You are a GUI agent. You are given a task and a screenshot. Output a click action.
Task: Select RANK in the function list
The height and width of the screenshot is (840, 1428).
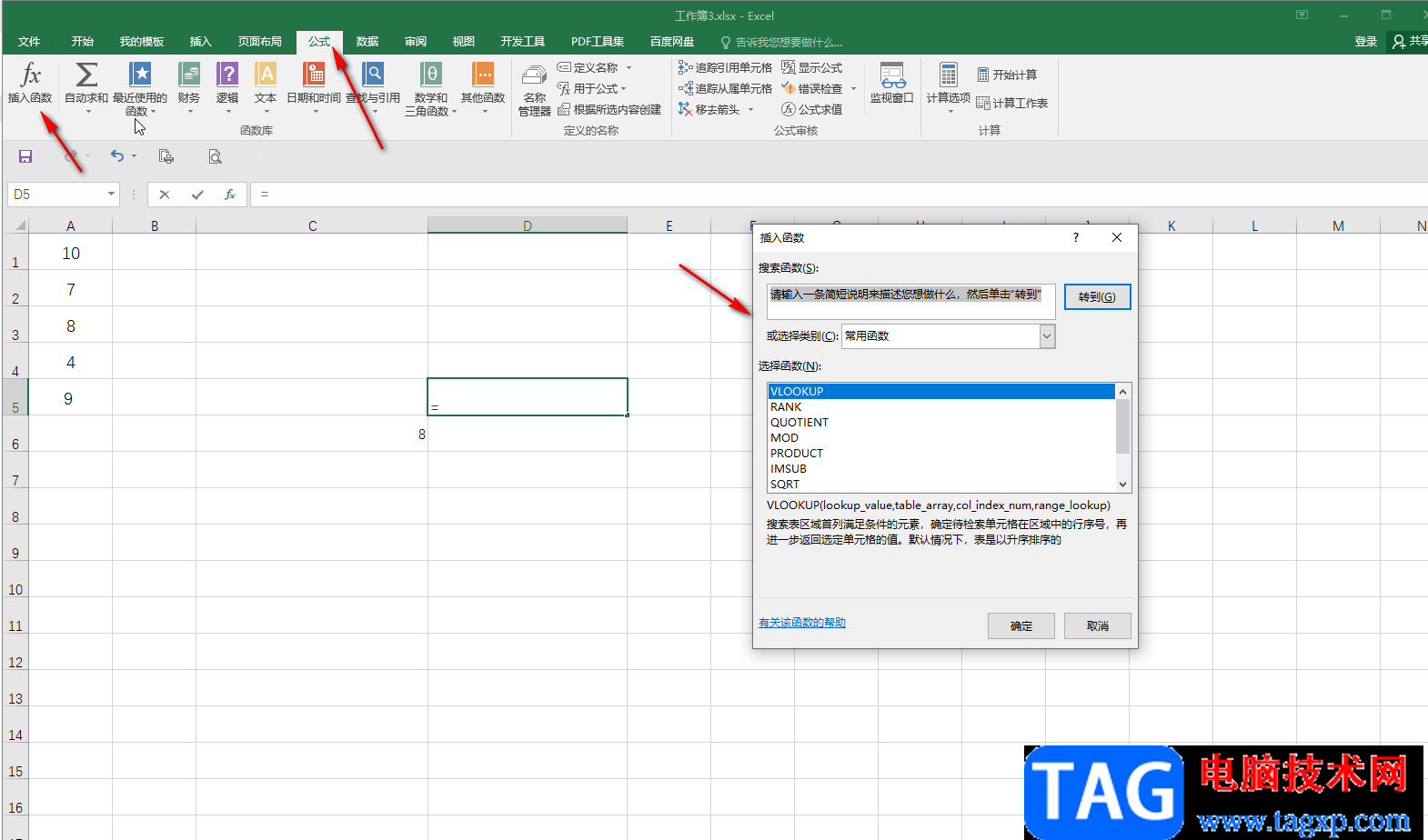[x=941, y=407]
